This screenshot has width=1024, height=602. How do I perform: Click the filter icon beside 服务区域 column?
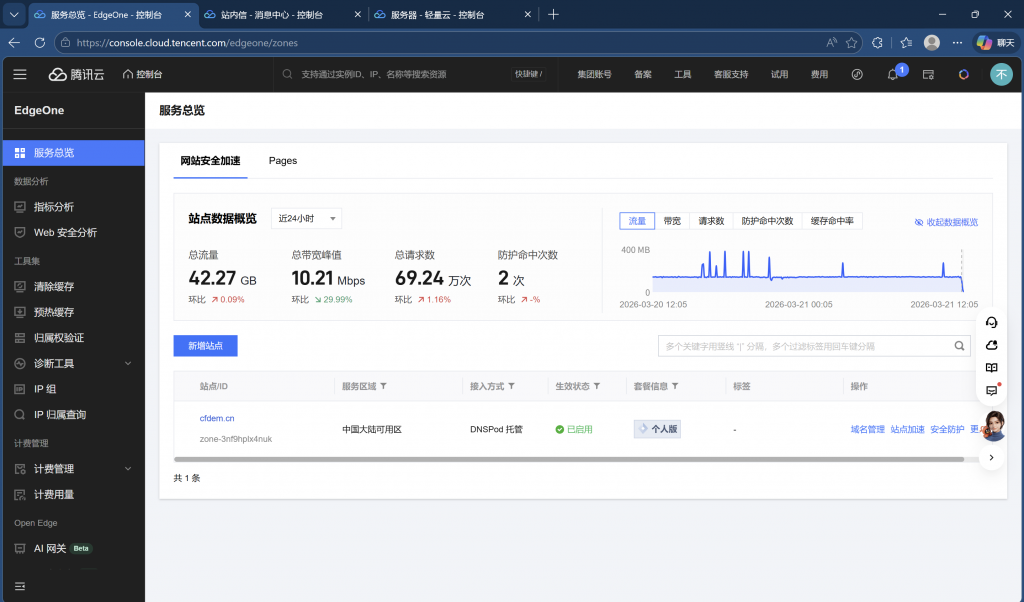click(x=384, y=386)
